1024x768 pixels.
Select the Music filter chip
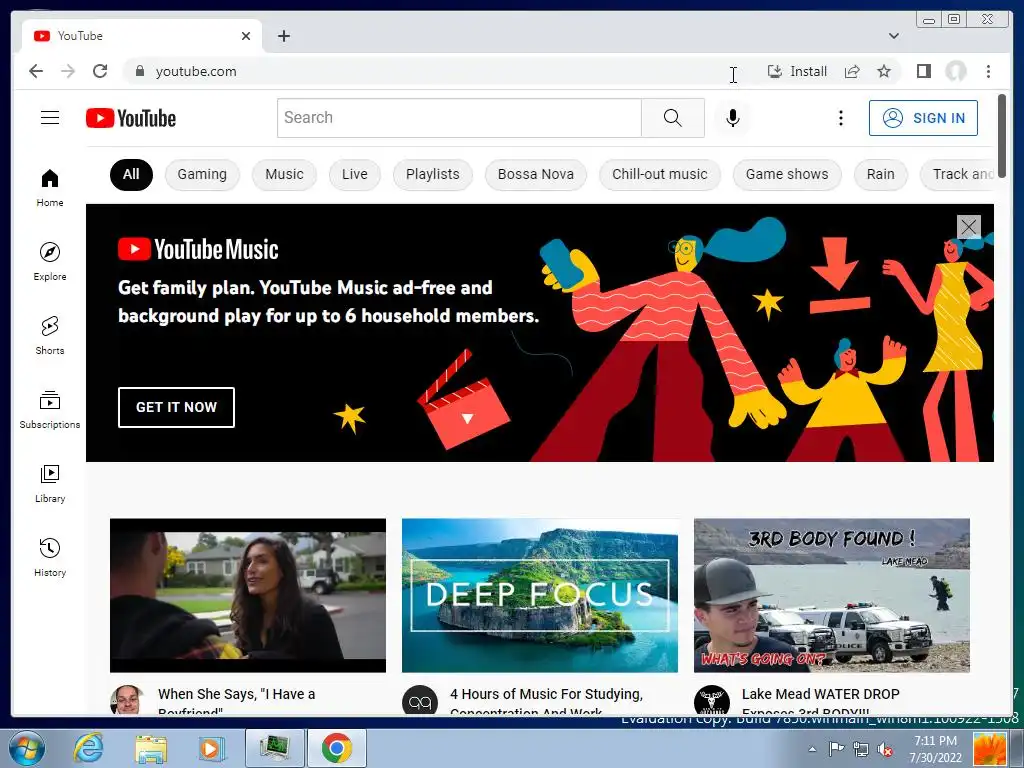284,174
